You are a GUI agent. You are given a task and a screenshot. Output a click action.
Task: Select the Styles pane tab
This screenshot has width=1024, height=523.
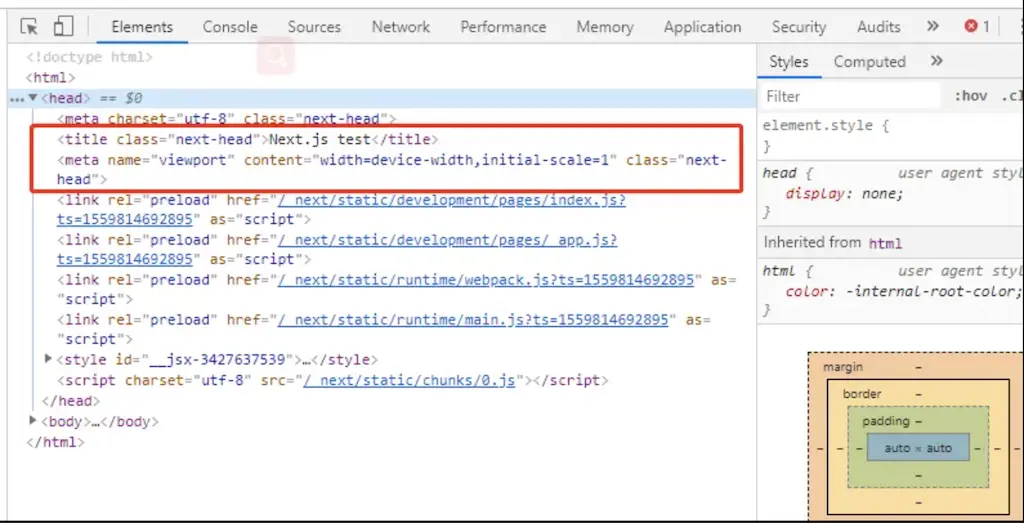tap(788, 62)
